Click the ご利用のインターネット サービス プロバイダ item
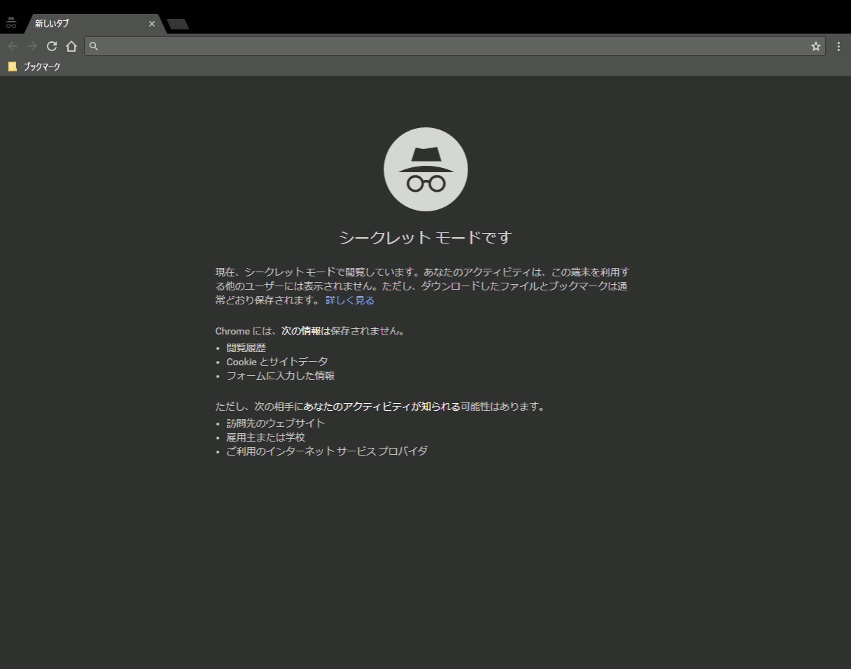 coord(327,451)
